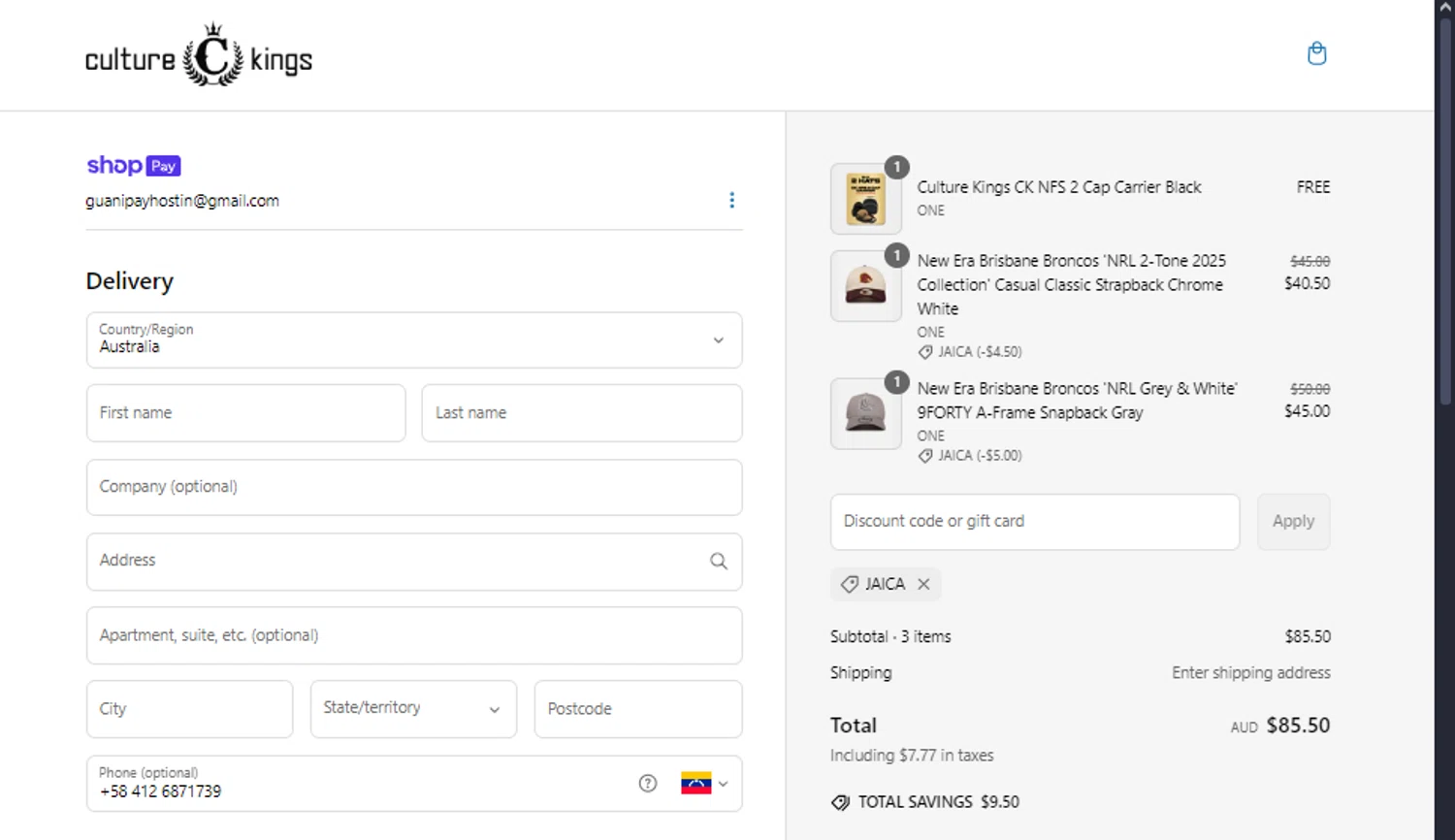Image resolution: width=1455 pixels, height=840 pixels.
Task: Click the '$40.50' discounted price
Action: [x=1307, y=283]
